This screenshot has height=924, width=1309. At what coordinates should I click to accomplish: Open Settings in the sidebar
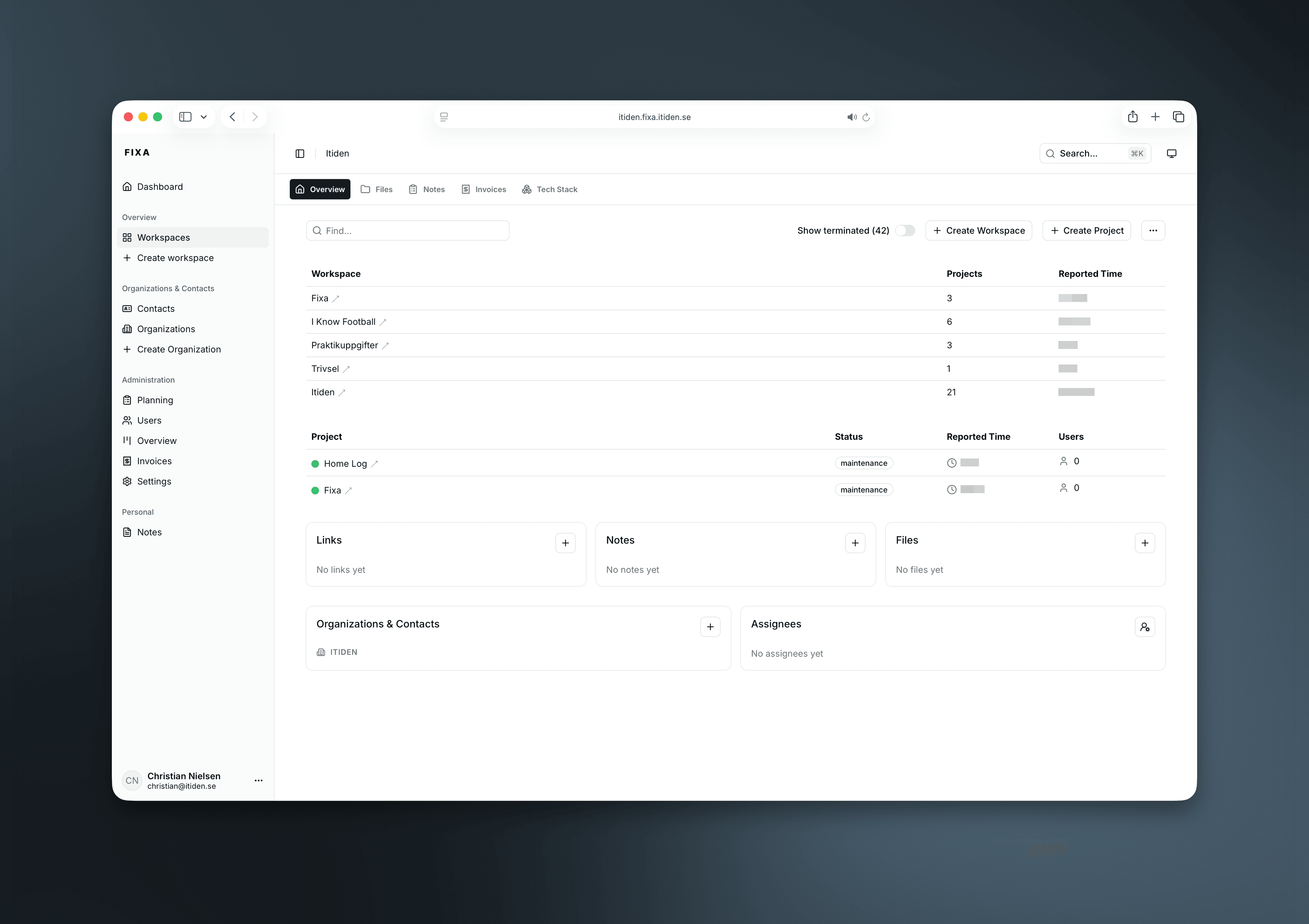[x=193, y=481]
